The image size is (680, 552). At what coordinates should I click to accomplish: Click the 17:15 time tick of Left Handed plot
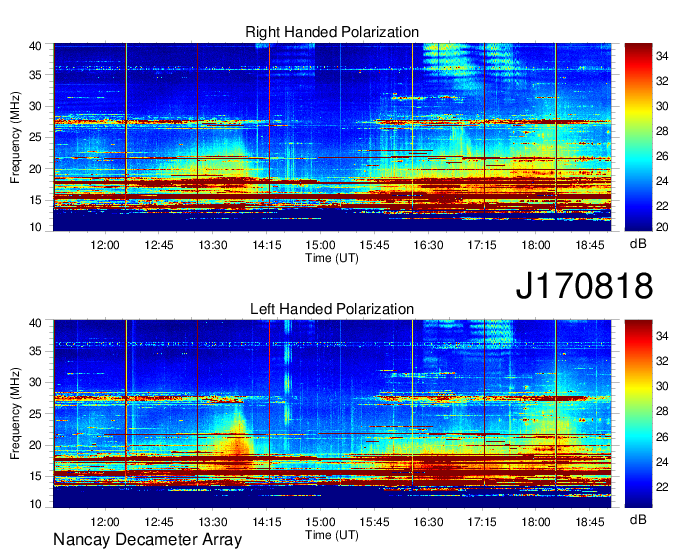[482, 522]
